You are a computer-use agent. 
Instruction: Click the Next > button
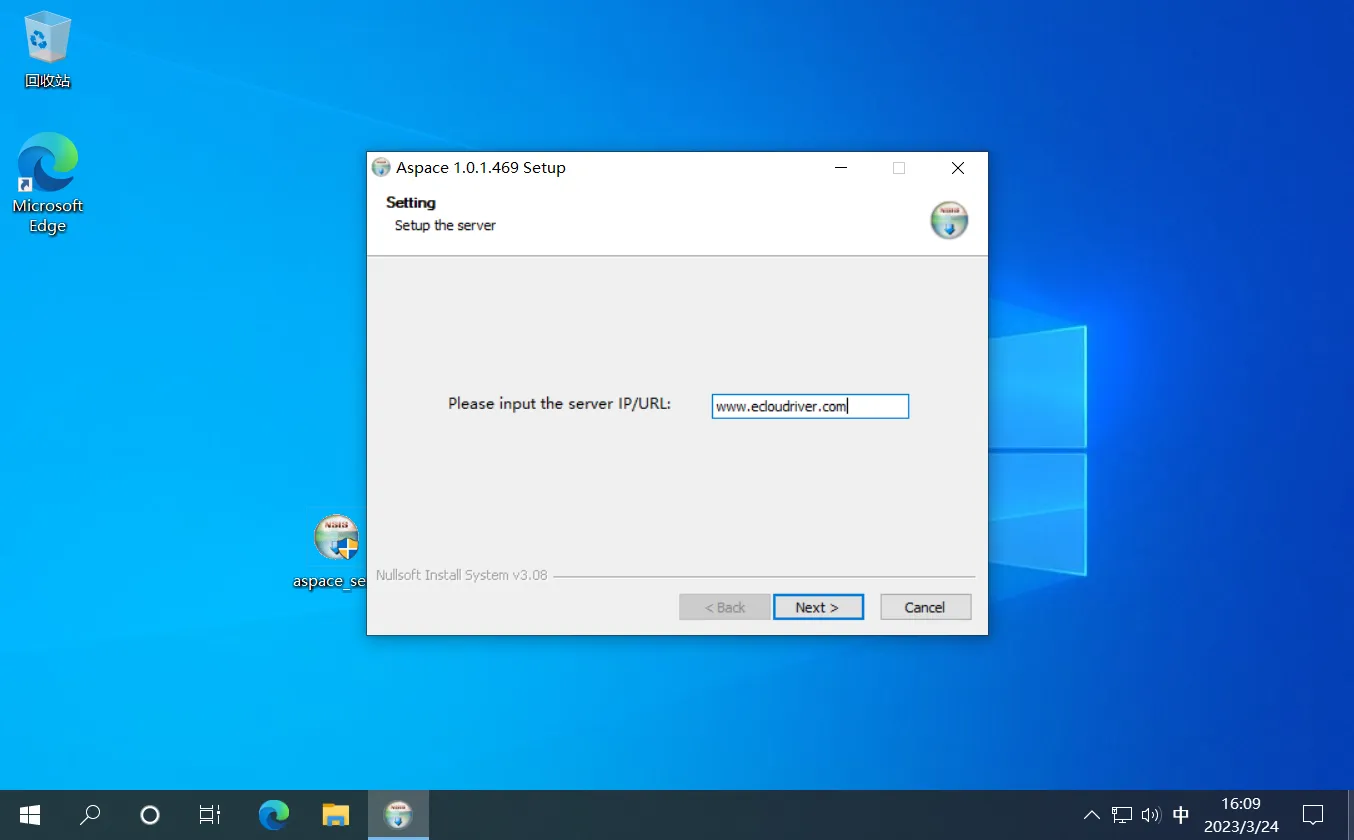[817, 607]
